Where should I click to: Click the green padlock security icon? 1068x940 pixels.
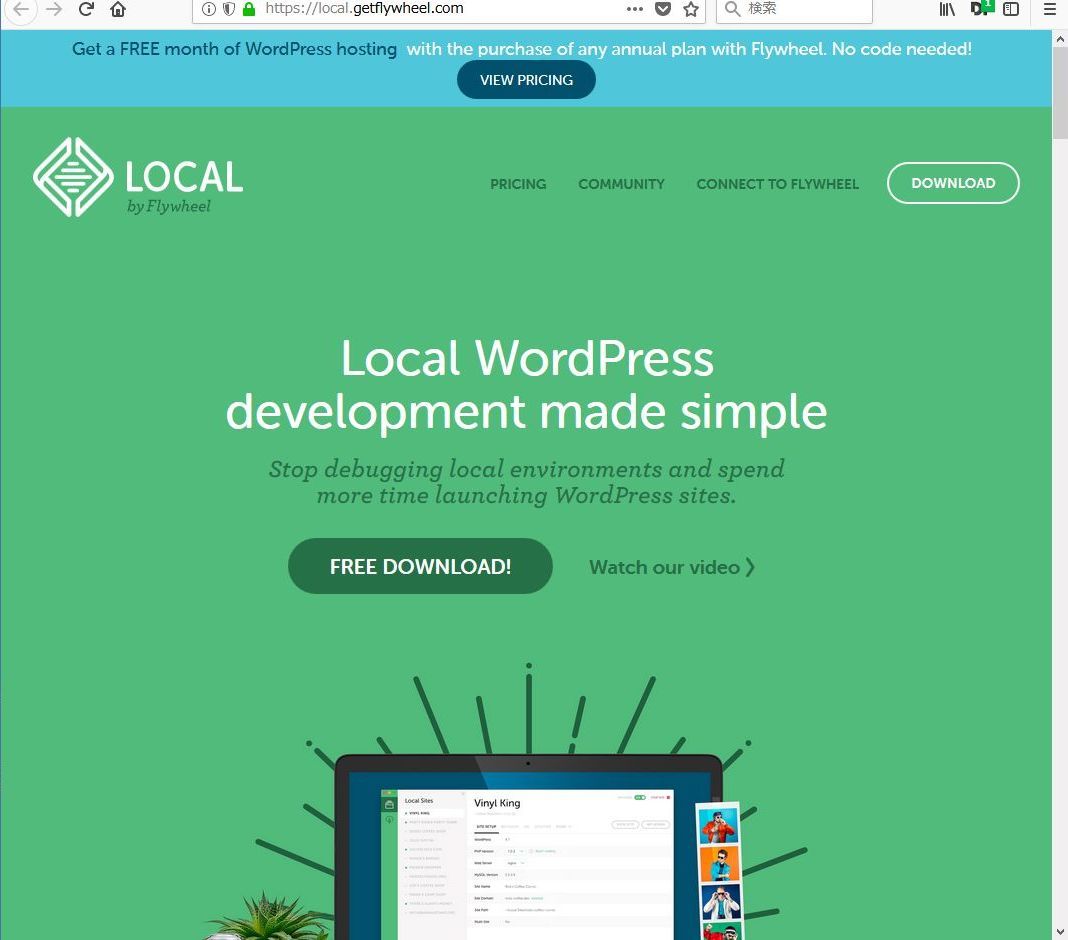(249, 9)
